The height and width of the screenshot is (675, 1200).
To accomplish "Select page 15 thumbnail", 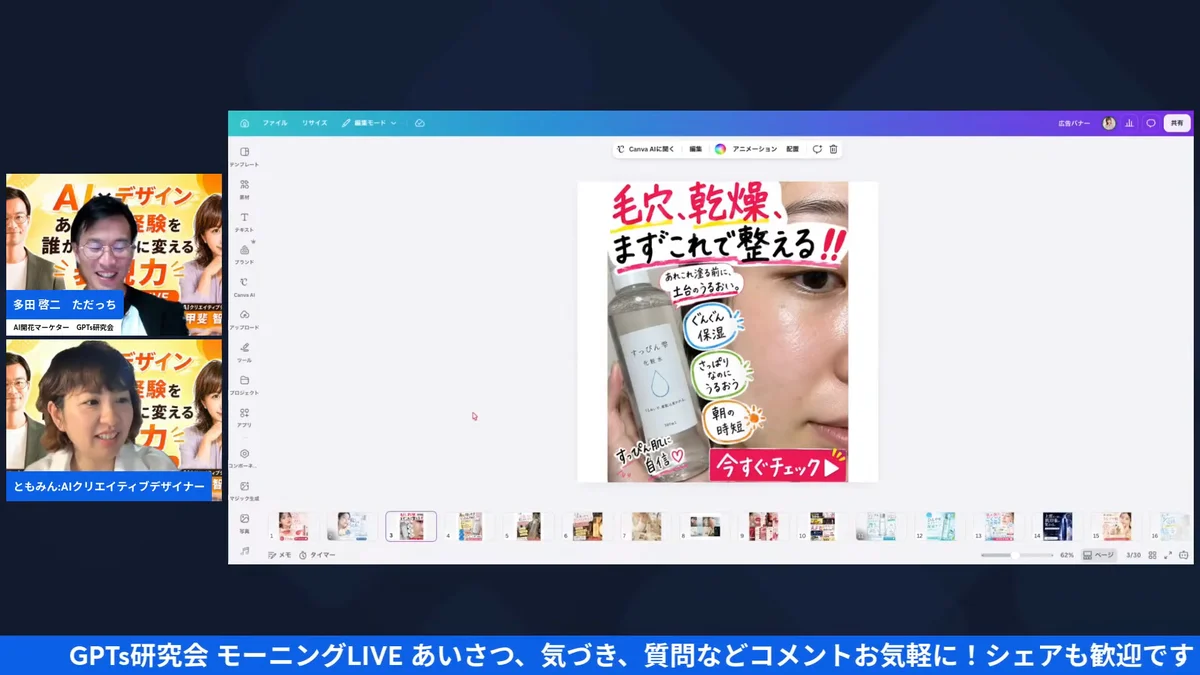I will tap(1117, 526).
